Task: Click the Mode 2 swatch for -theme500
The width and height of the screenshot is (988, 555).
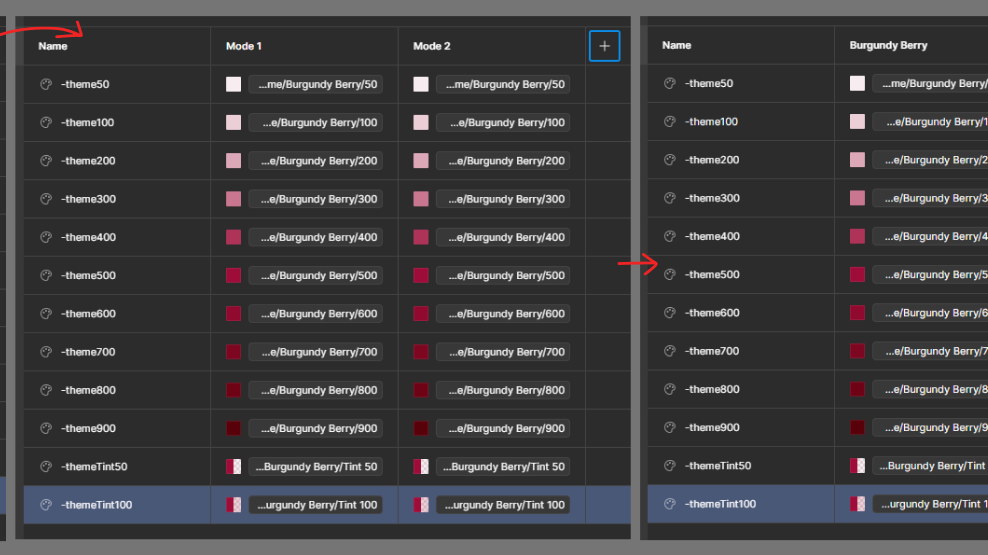Action: (421, 275)
